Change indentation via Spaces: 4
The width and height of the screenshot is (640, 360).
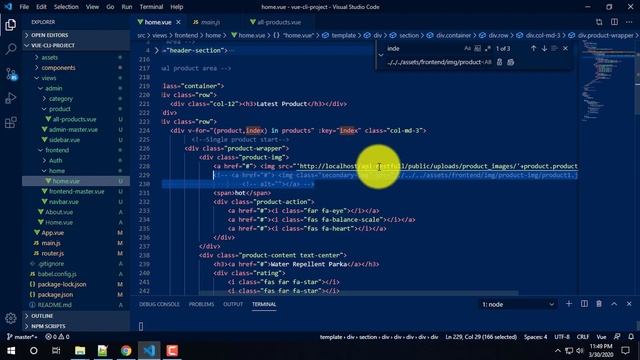click(536, 337)
